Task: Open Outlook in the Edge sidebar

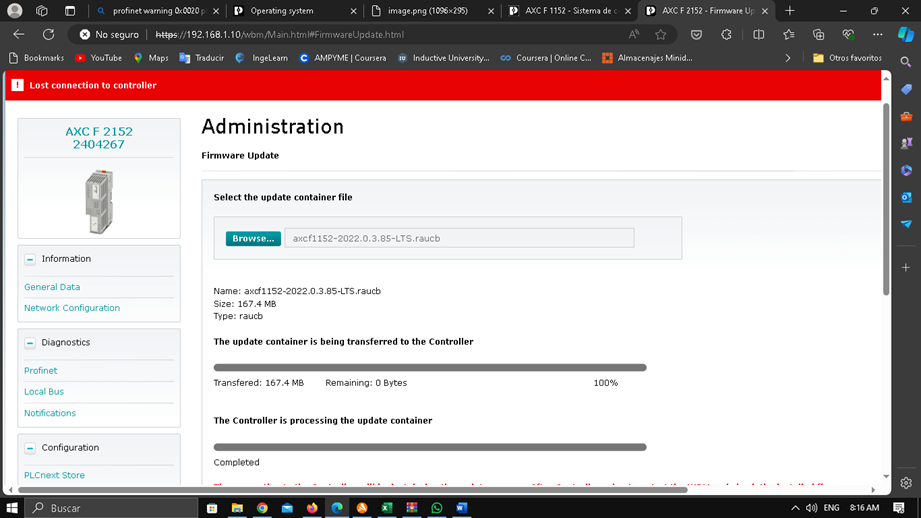Action: (906, 197)
